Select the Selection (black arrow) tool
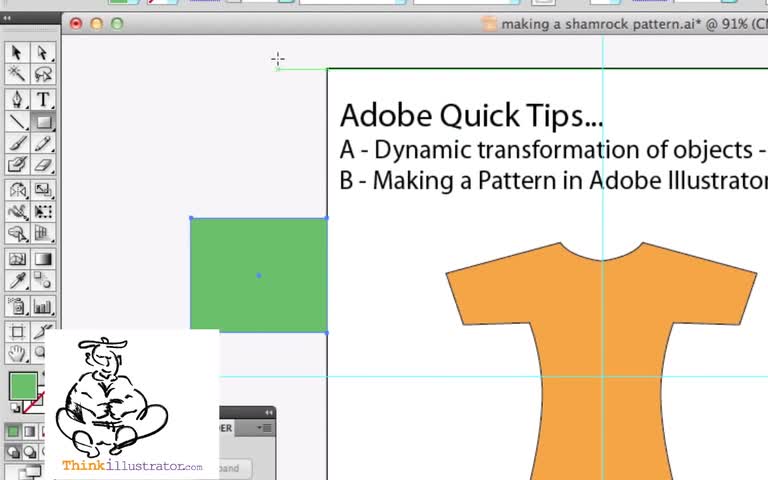This screenshot has height=480, width=768. pyautogui.click(x=17, y=52)
